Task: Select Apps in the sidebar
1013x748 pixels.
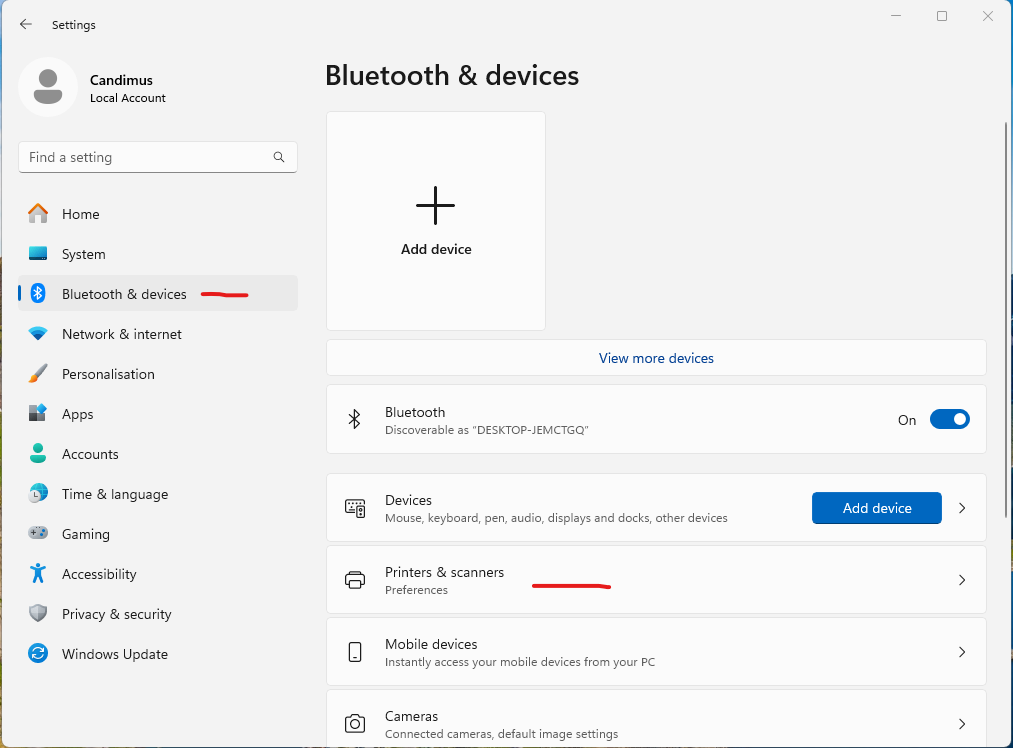Action: 158,414
